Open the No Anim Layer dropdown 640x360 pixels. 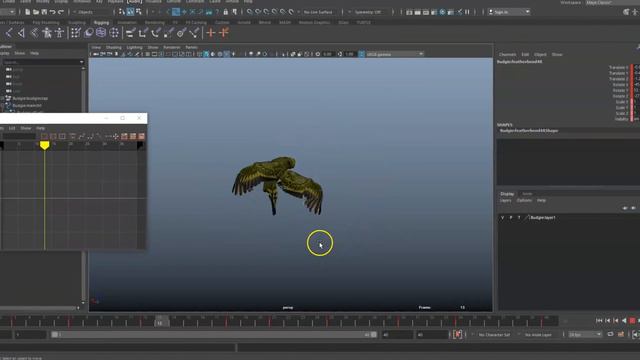click(x=538, y=335)
